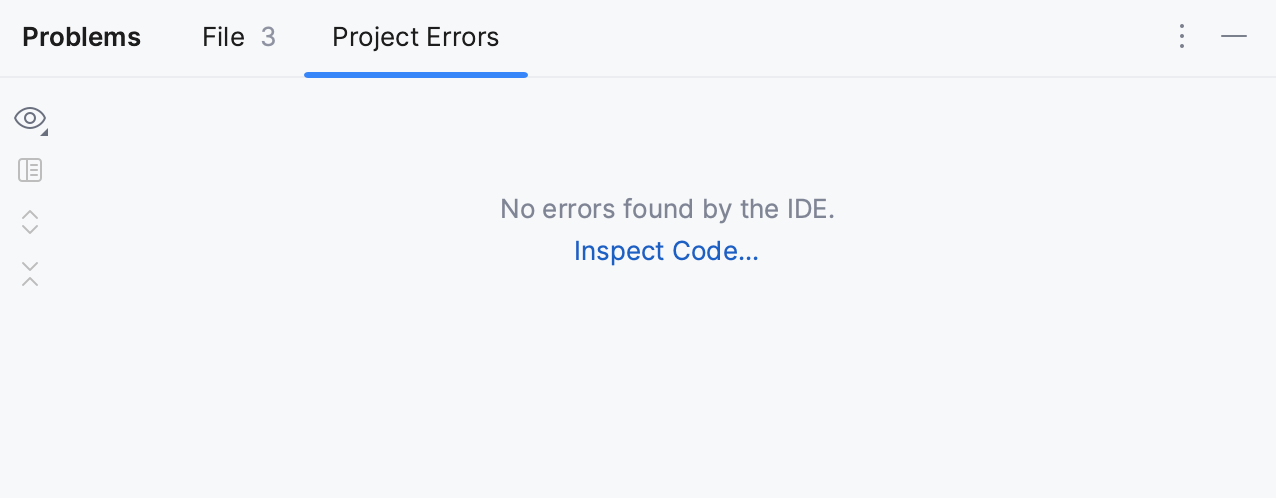Screen dimensions: 1276x498
Task: Toggle the Open Editor Preview icon
Action: click(30, 170)
